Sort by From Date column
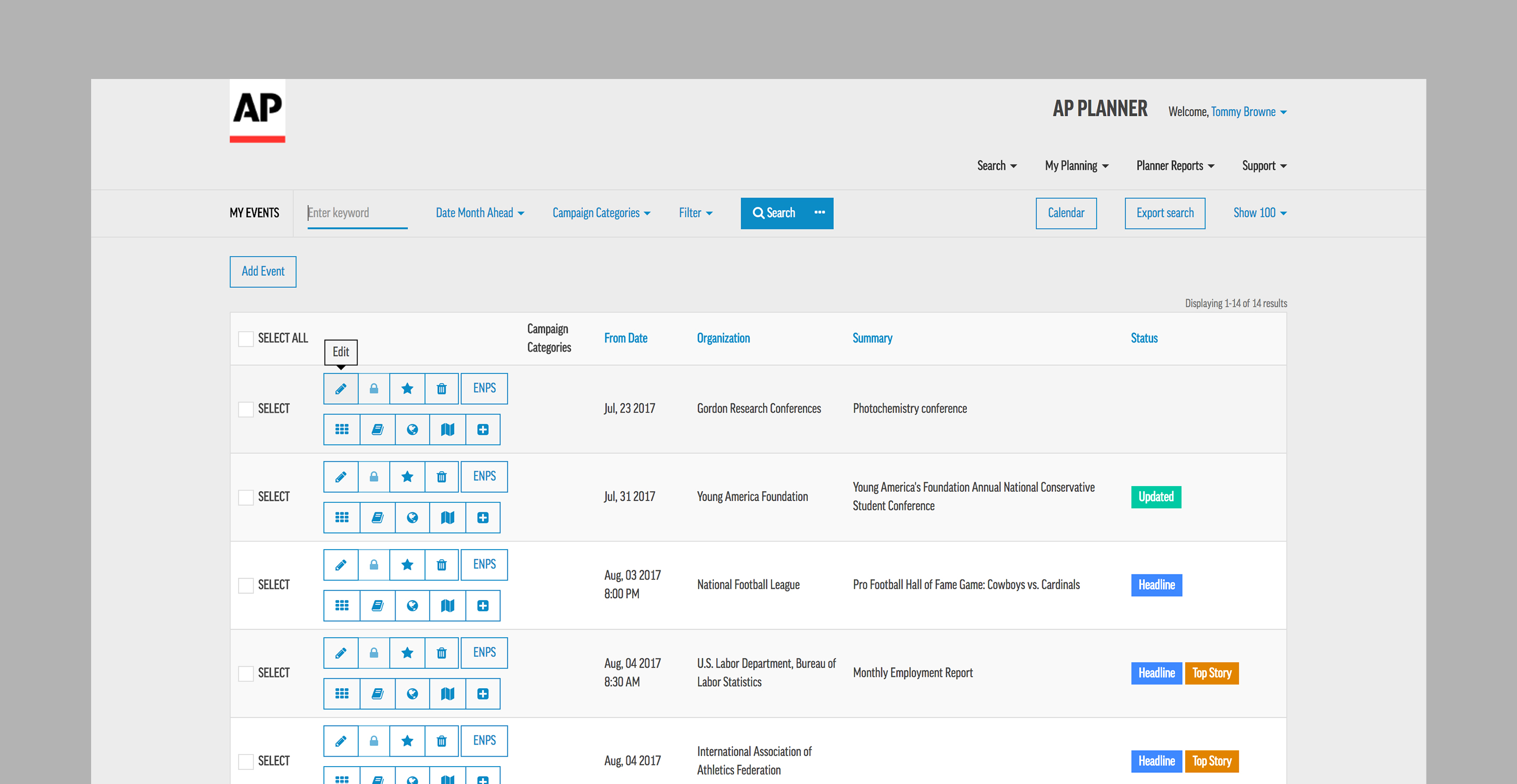The width and height of the screenshot is (1517, 784). pyautogui.click(x=625, y=339)
